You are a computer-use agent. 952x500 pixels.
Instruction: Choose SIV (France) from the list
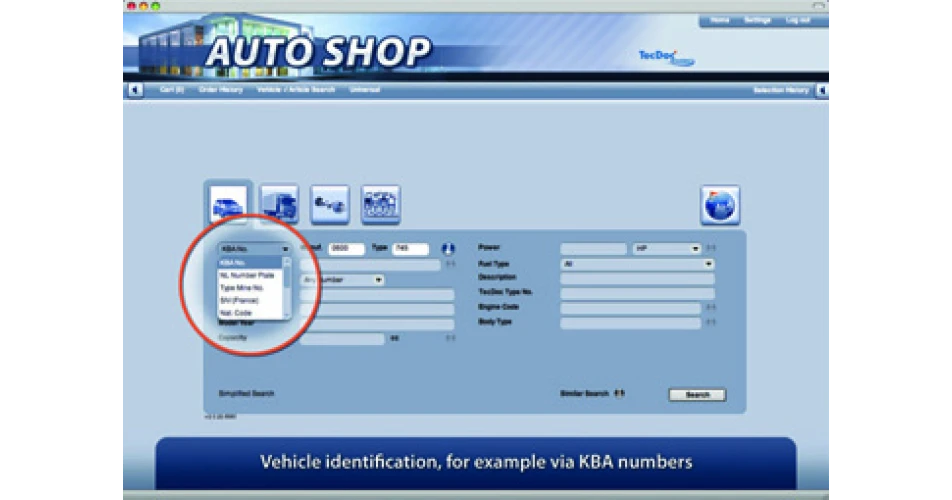[250, 300]
